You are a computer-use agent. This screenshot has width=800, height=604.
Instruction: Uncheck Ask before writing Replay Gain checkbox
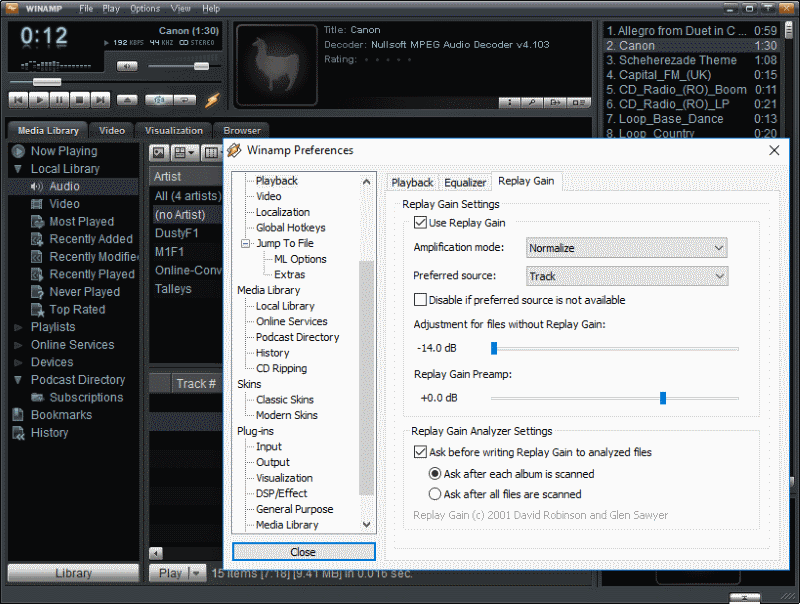[420, 451]
